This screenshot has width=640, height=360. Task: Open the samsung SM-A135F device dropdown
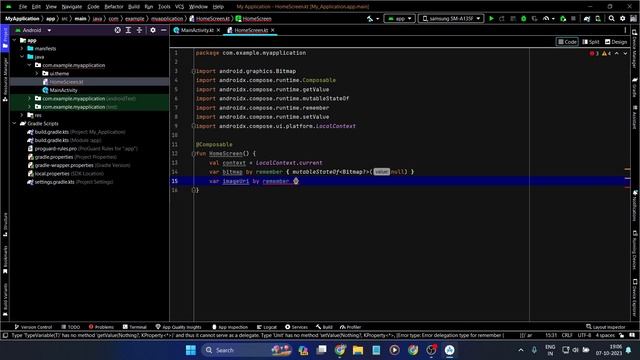(x=451, y=18)
